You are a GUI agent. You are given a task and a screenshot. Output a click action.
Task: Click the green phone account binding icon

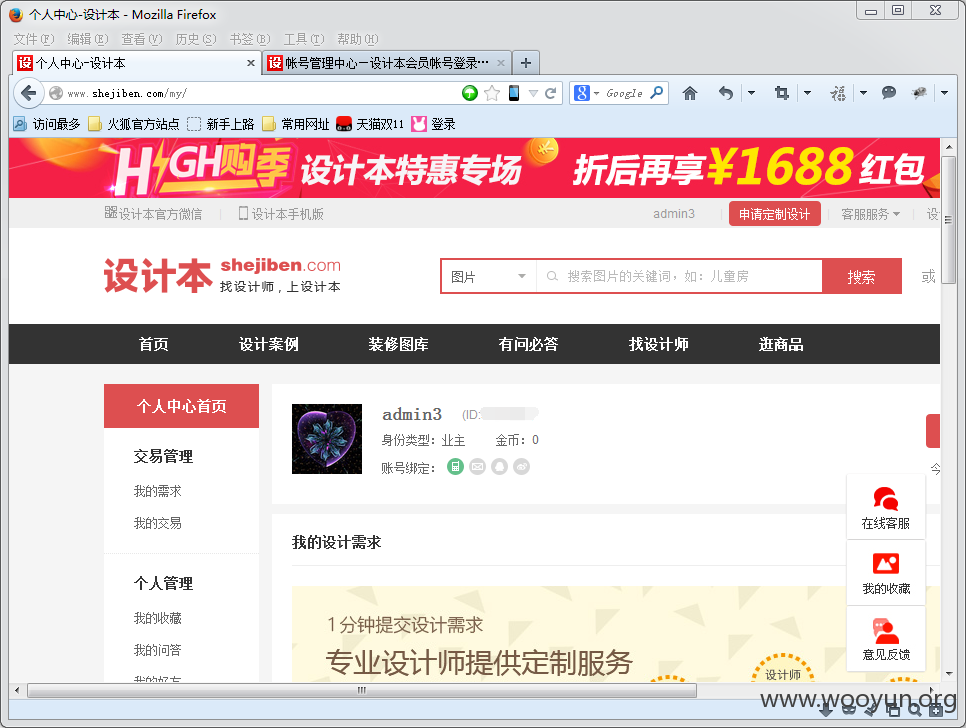tap(455, 467)
